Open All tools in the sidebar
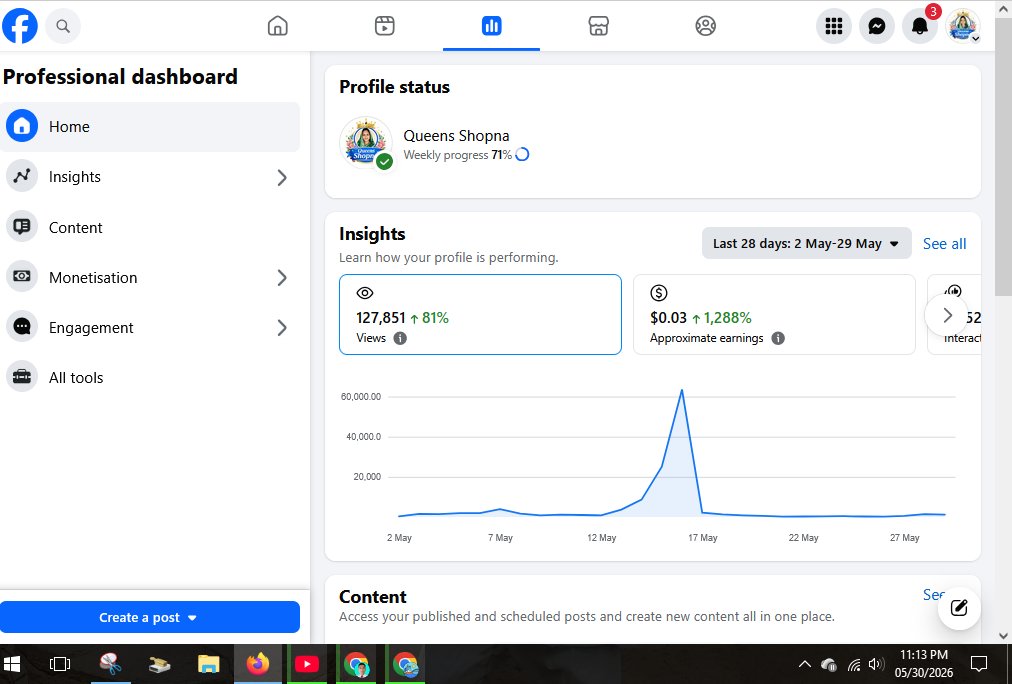The width and height of the screenshot is (1012, 684). tap(150, 377)
